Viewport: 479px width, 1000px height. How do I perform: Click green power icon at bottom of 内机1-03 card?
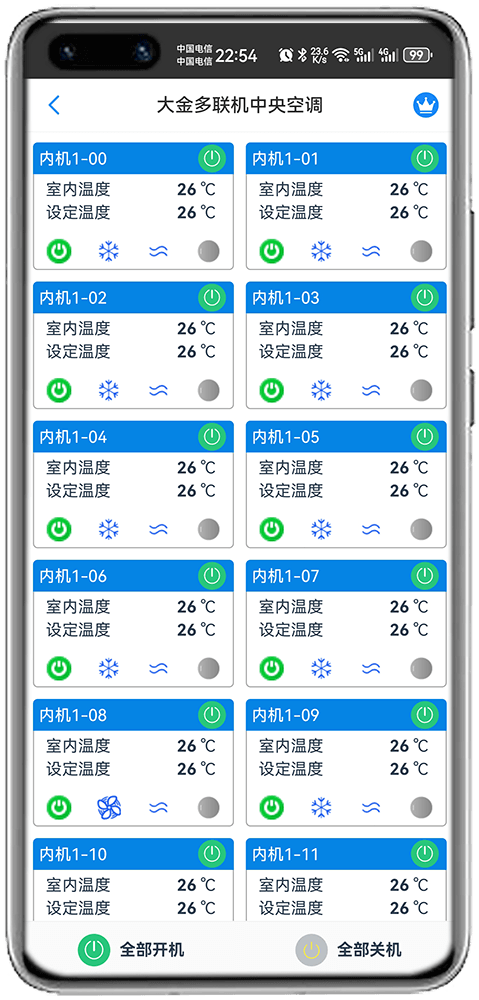272,390
